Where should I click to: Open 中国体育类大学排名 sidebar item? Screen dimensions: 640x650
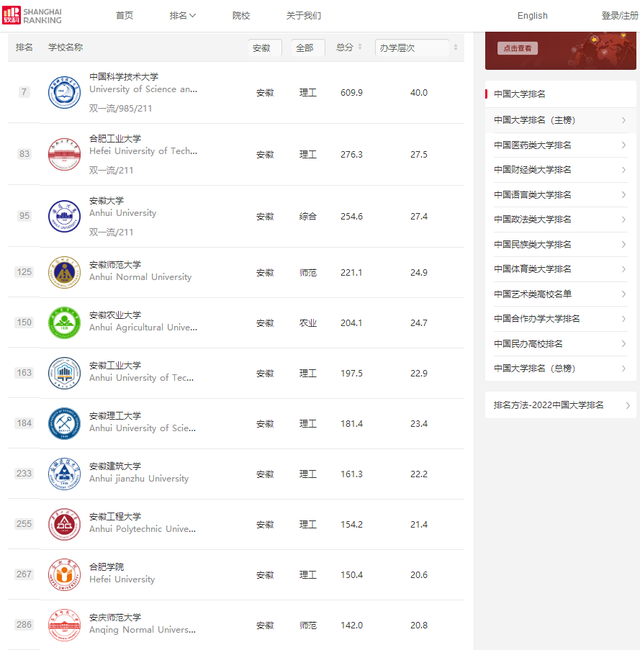pos(560,269)
